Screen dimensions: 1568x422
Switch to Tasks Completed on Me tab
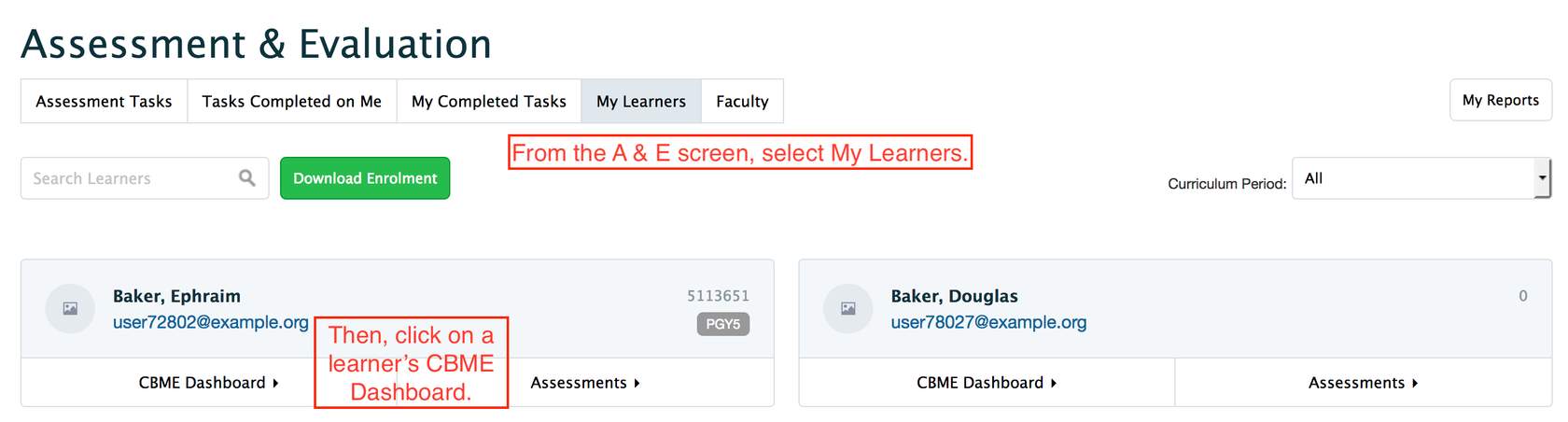pyautogui.click(x=291, y=101)
